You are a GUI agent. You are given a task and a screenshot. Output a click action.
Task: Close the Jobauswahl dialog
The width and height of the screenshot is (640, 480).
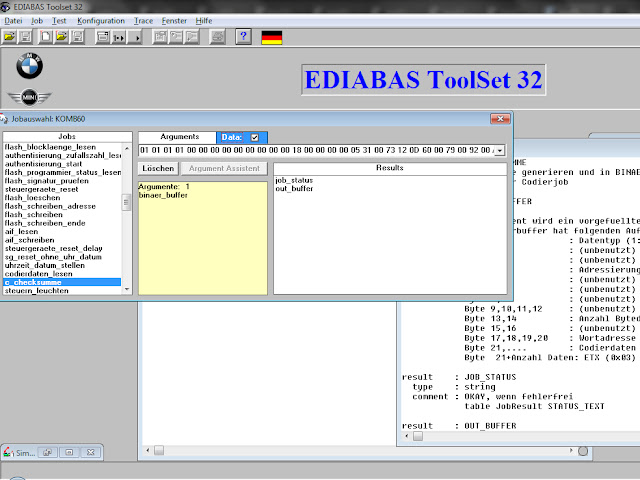[x=500, y=119]
